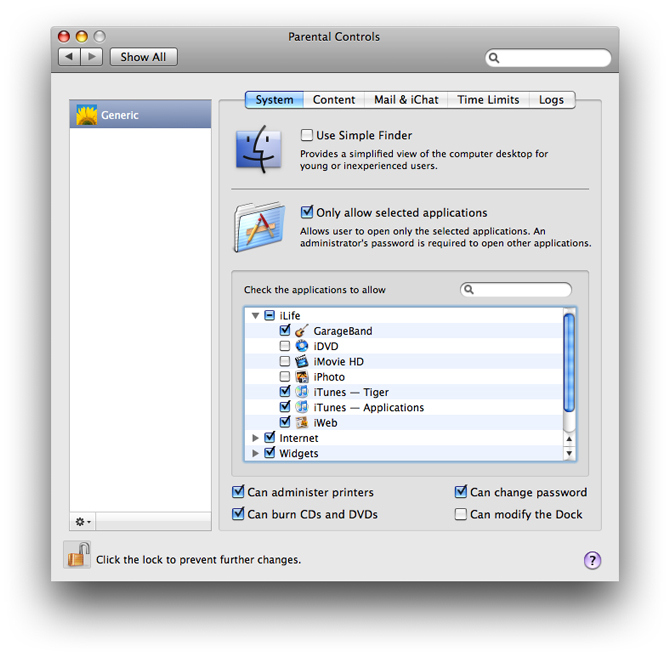Go back with the left arrow button
Viewport: 670px width, 656px height.
tap(69, 56)
